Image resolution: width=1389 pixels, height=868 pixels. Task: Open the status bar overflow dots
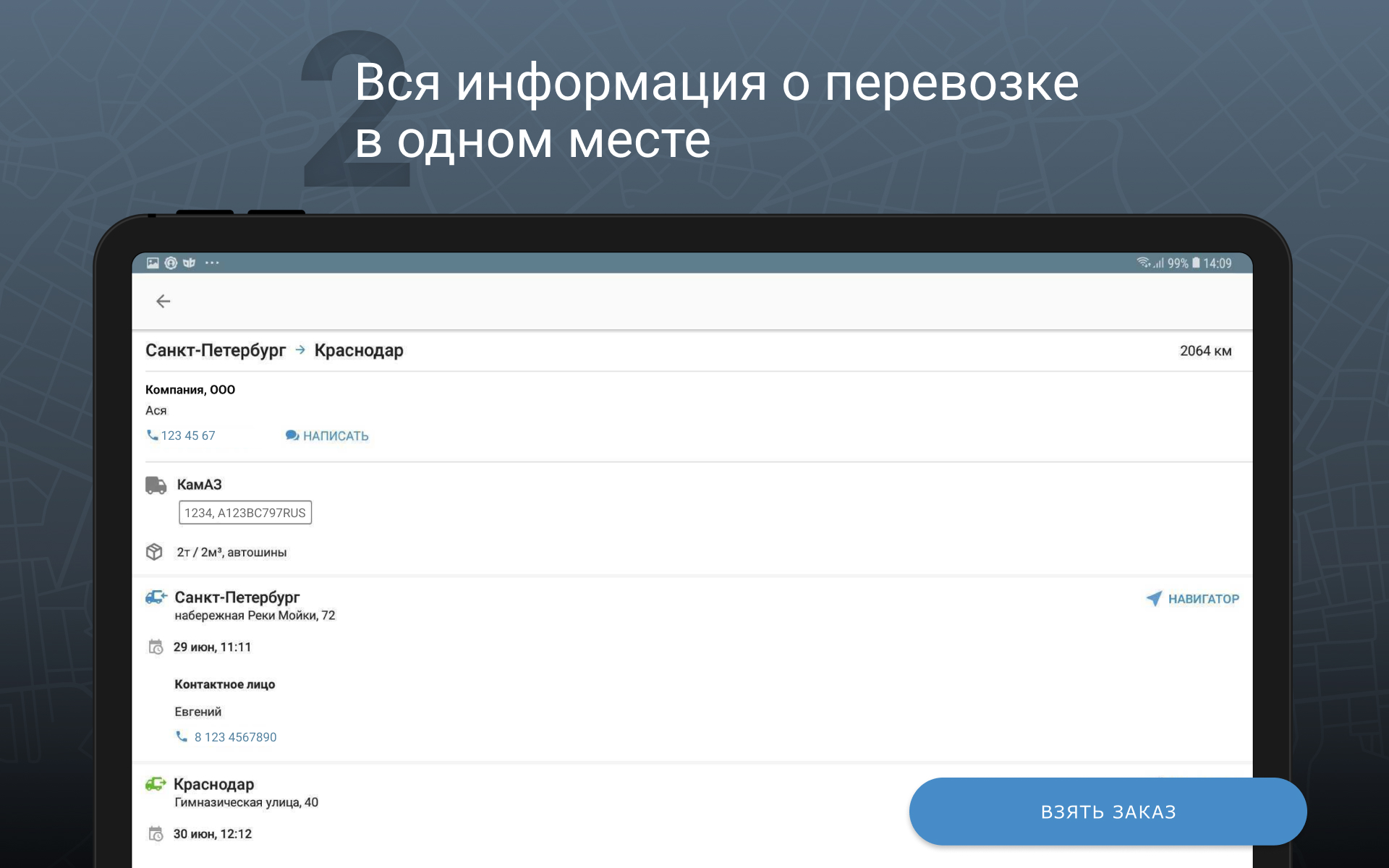point(212,263)
